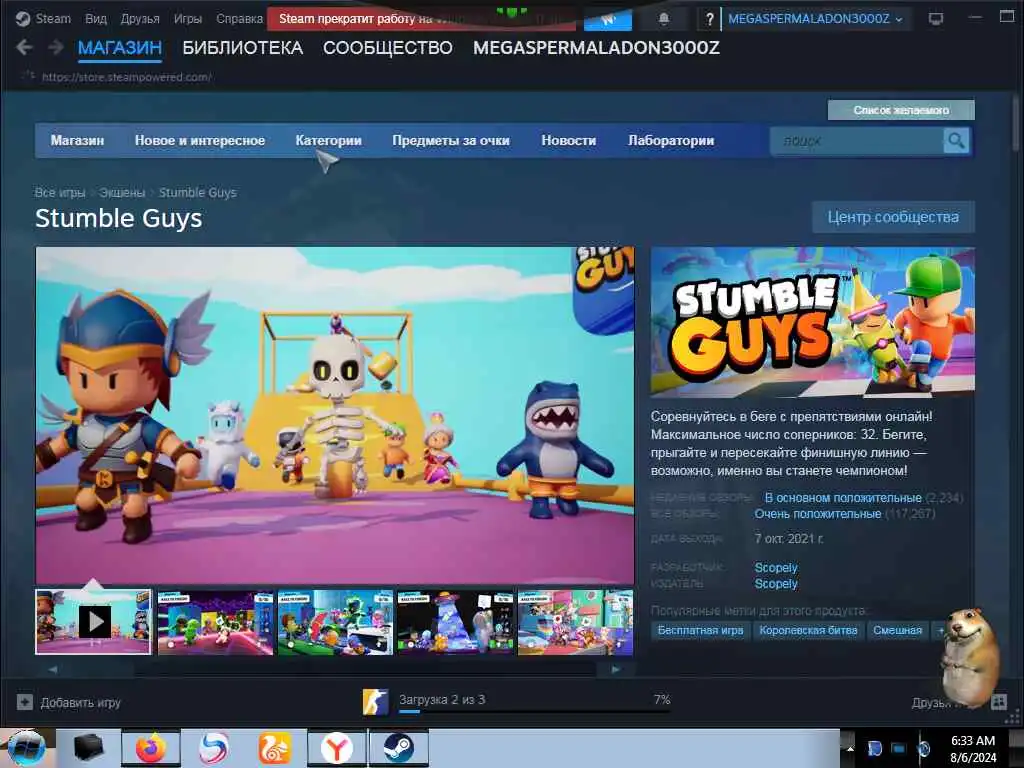The width and height of the screenshot is (1024, 768).
Task: Expand Новое и интересное menu
Action: (x=200, y=140)
